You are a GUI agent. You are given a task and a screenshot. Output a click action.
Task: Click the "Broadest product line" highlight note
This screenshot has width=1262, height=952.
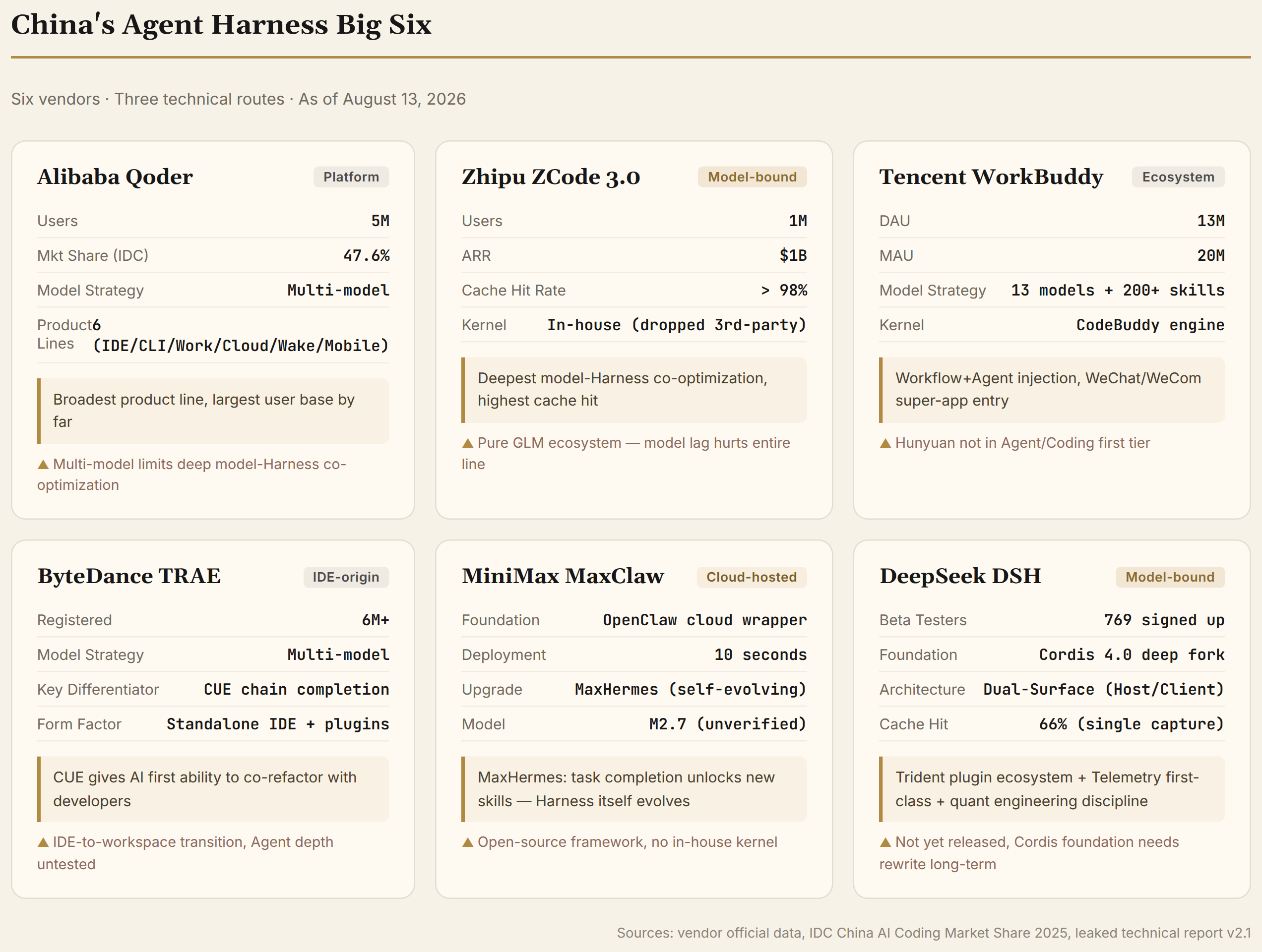pyautogui.click(x=213, y=411)
